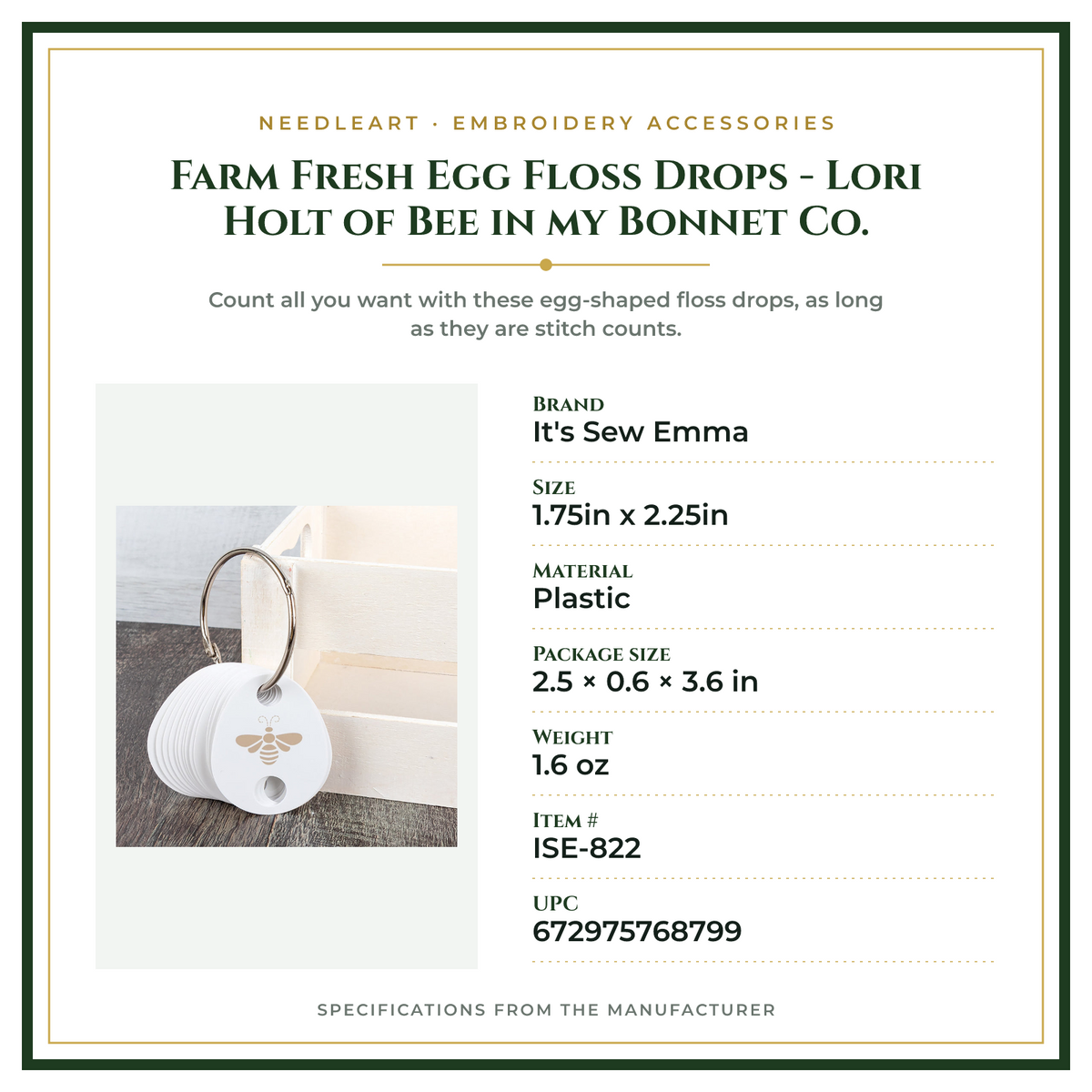The image size is (1092, 1092).
Task: Select the UPC code 672975768799
Action: [x=637, y=932]
